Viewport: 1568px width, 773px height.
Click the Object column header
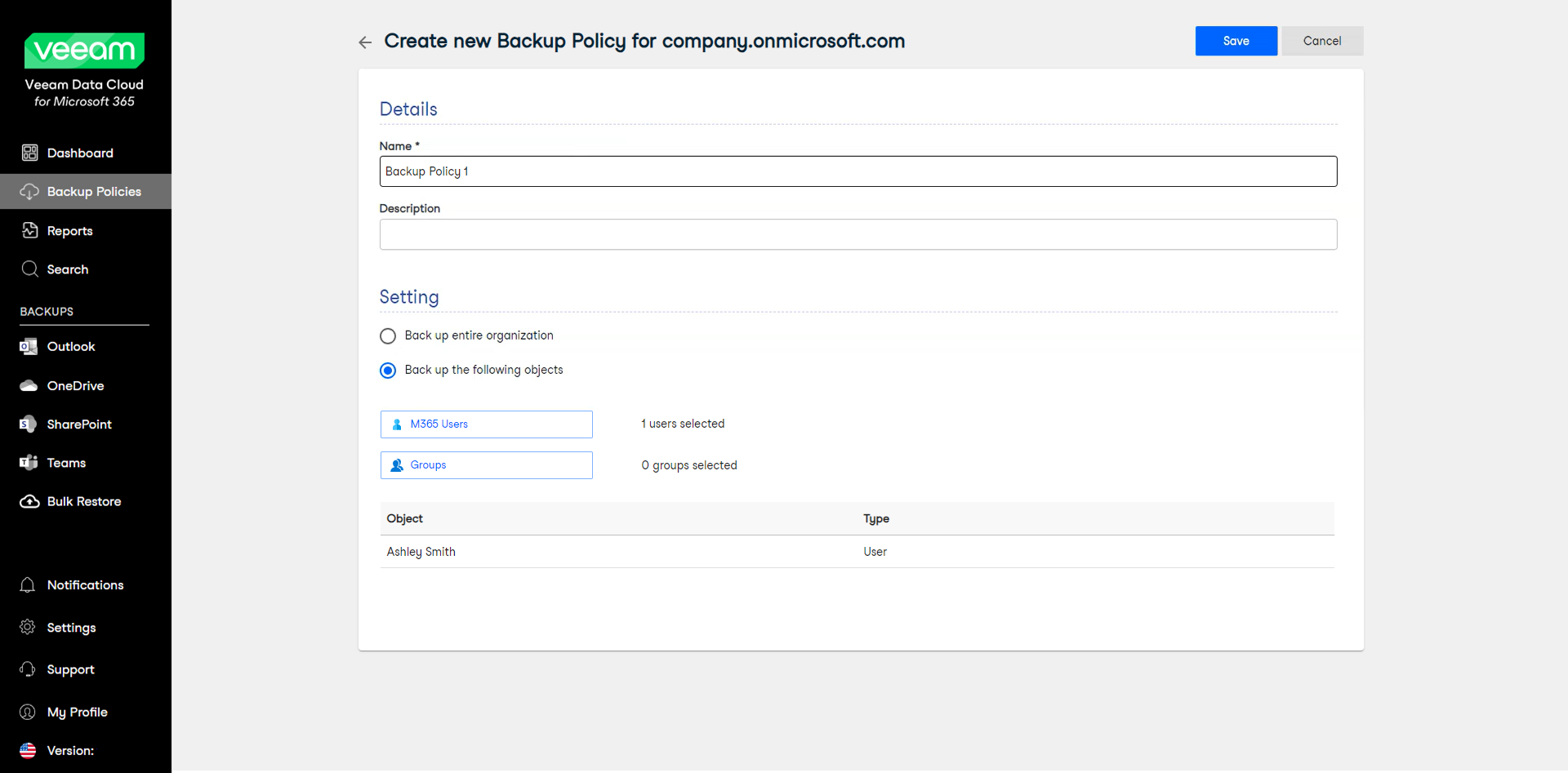point(404,518)
